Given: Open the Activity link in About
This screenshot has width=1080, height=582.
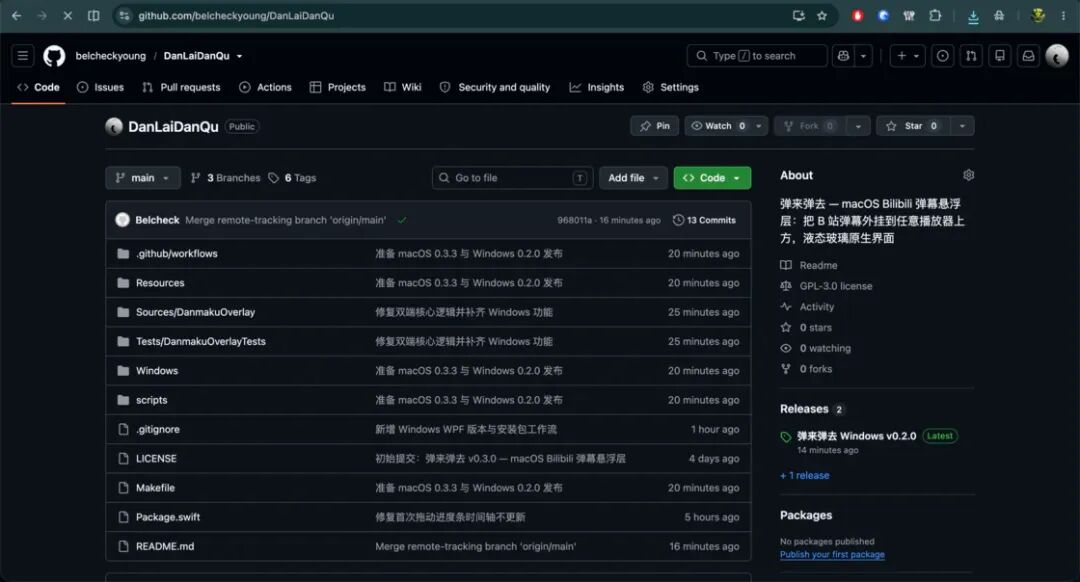Looking at the screenshot, I should [x=816, y=306].
